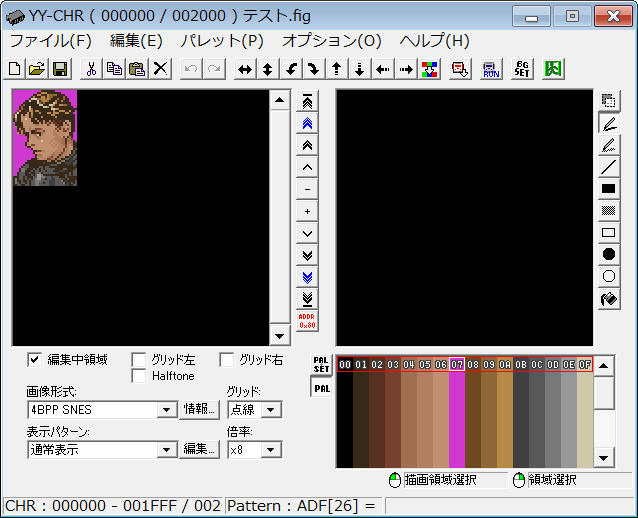The image size is (638, 518).
Task: Open the 点線 grid style dropdown
Action: click(x=271, y=410)
